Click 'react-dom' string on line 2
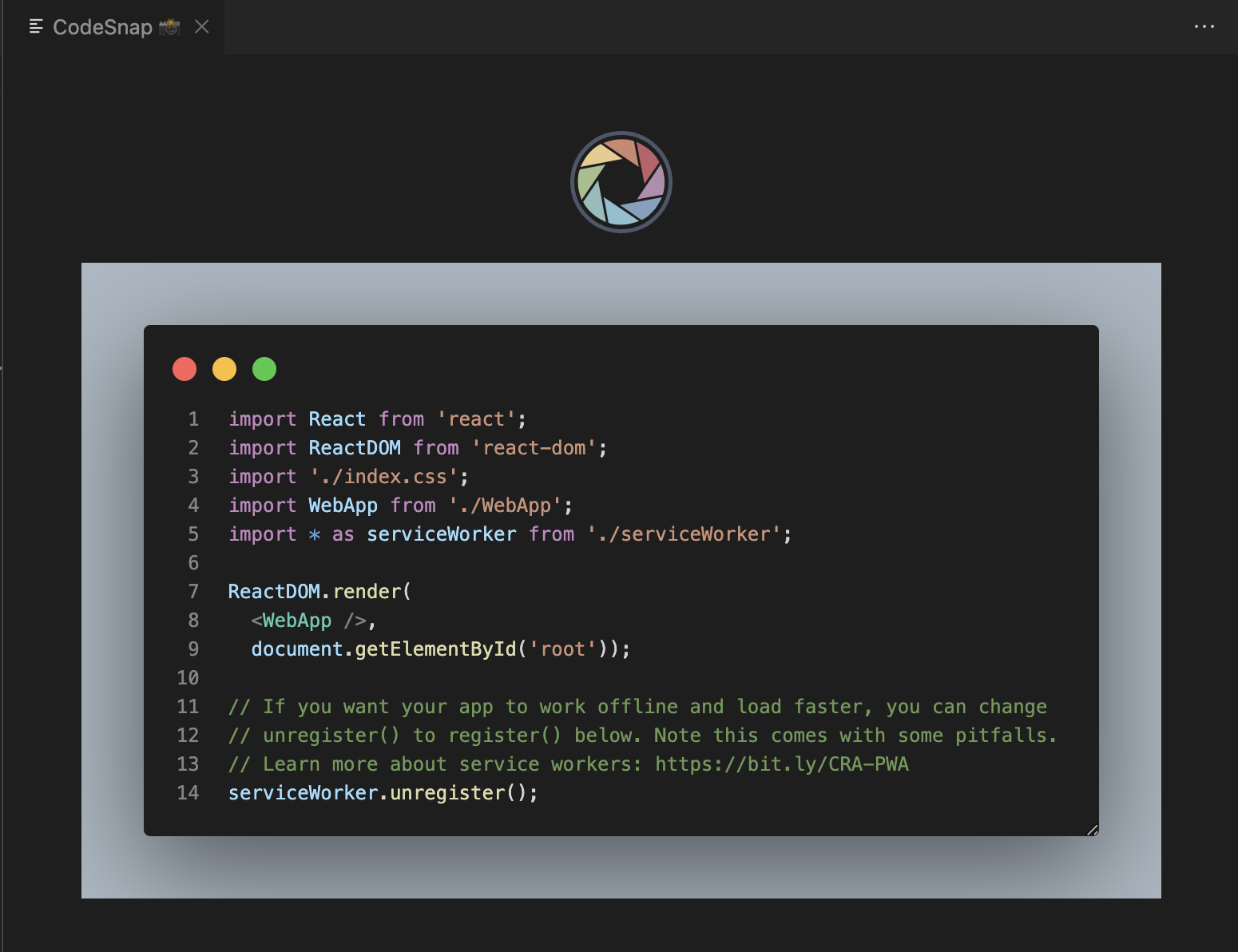Screen dimensions: 1238x952 [534, 448]
